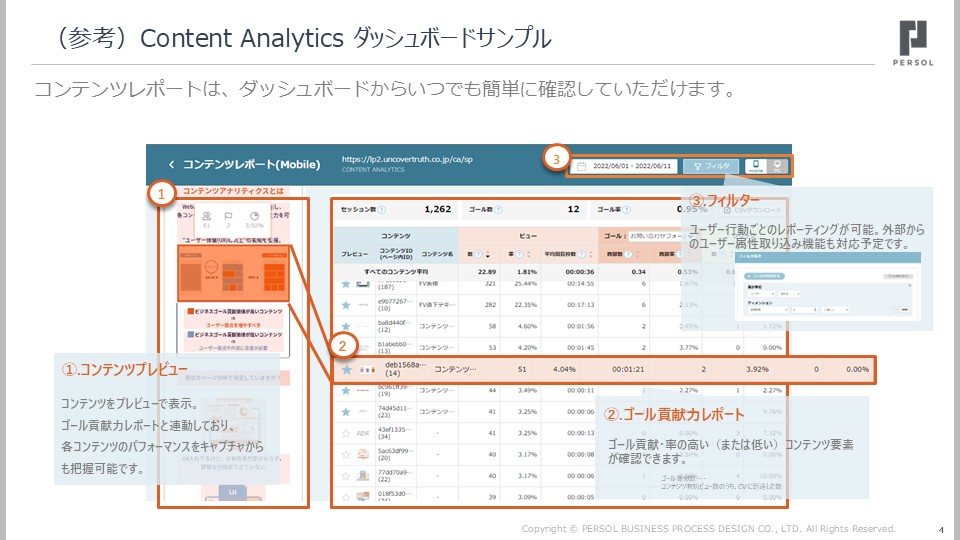Toggle the empty star for row 43ef1335 (34)
960x540 pixels.
pos(346,433)
